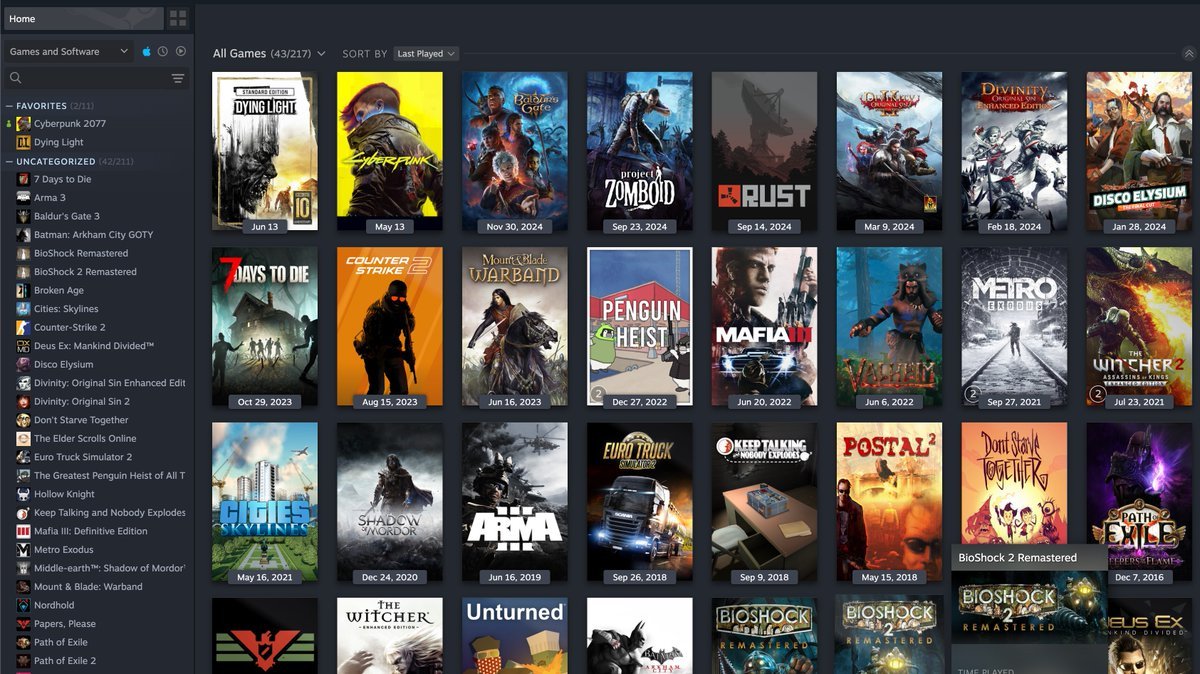Open advanced filter options icon in search bar
1200x674 pixels.
pos(178,78)
